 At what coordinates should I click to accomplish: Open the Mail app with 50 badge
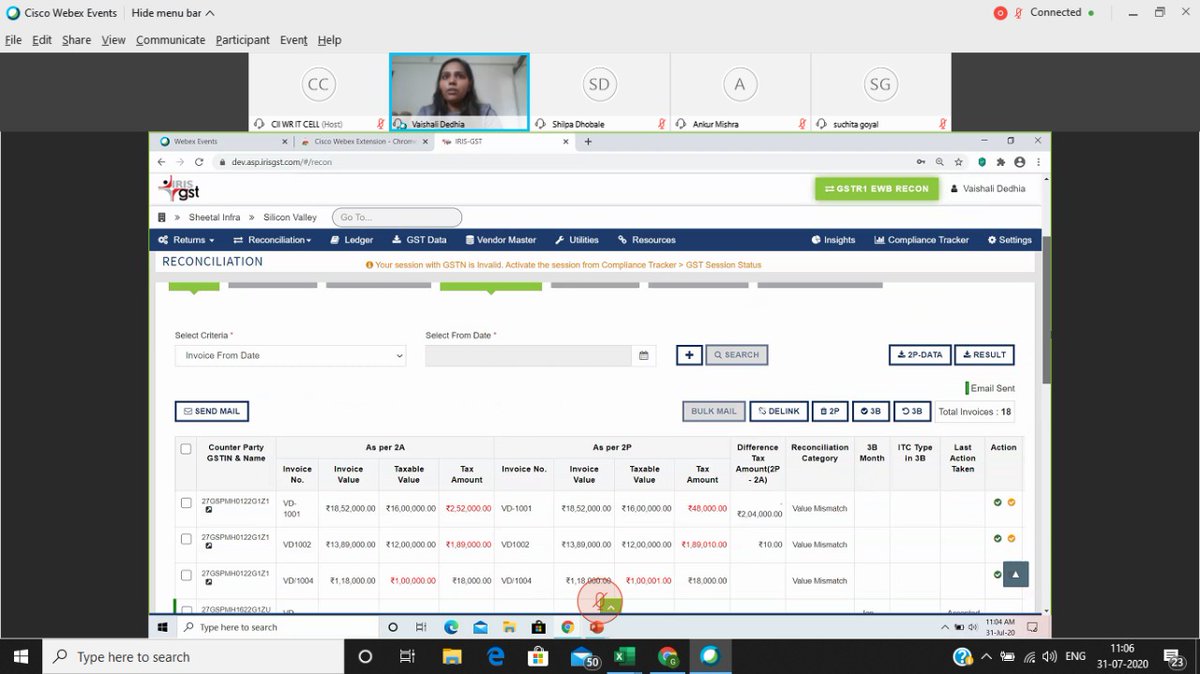[x=583, y=657]
